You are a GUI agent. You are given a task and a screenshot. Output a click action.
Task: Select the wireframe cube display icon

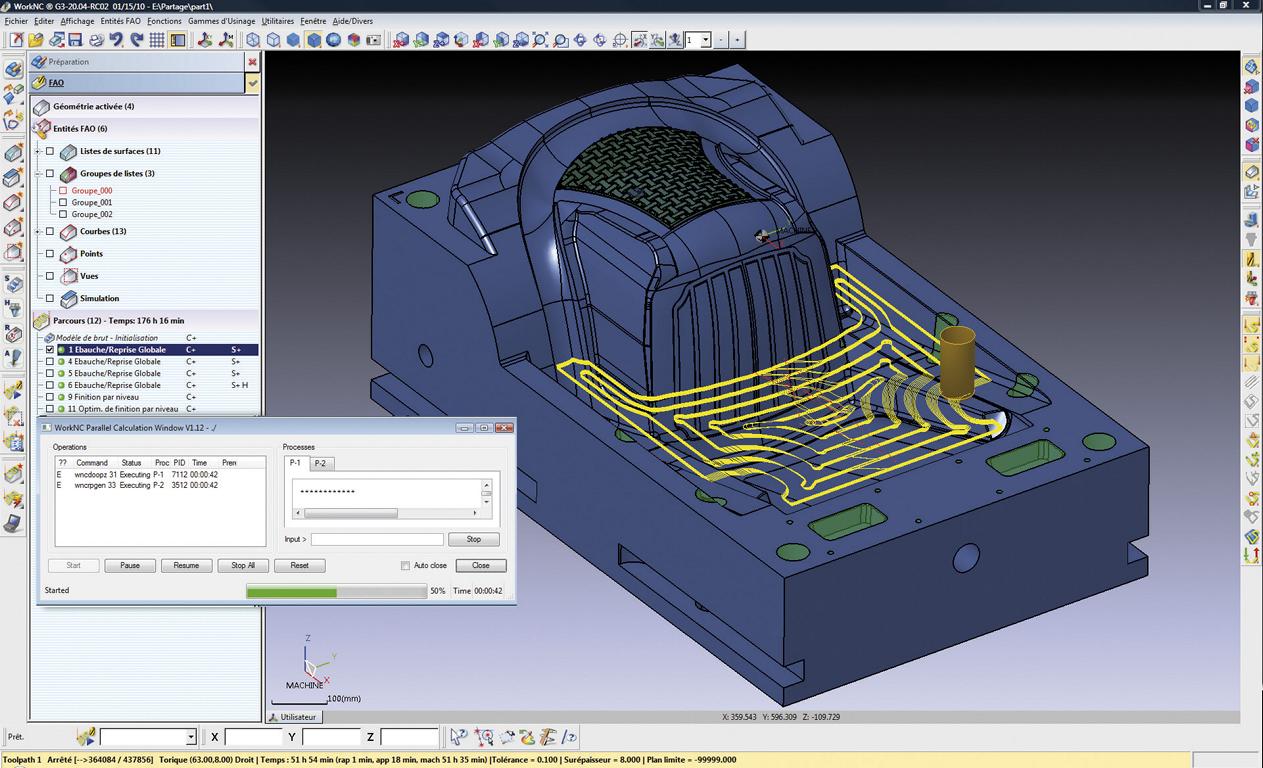(253, 40)
